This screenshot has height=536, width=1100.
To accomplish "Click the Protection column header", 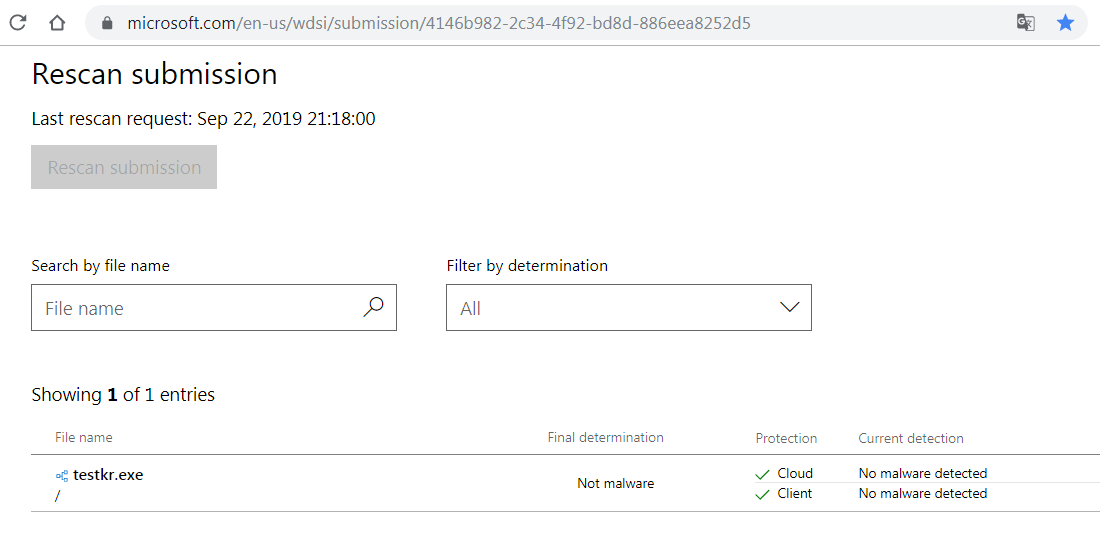I will click(x=786, y=438).
